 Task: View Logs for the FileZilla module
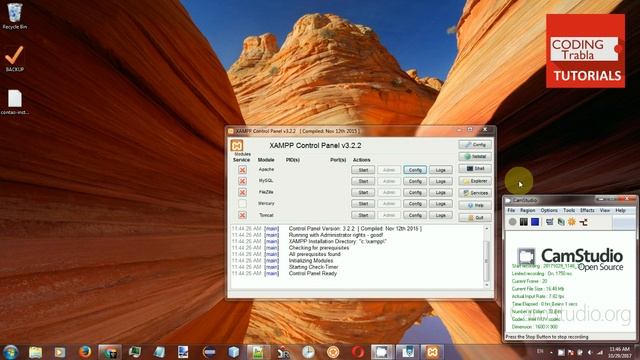(440, 192)
